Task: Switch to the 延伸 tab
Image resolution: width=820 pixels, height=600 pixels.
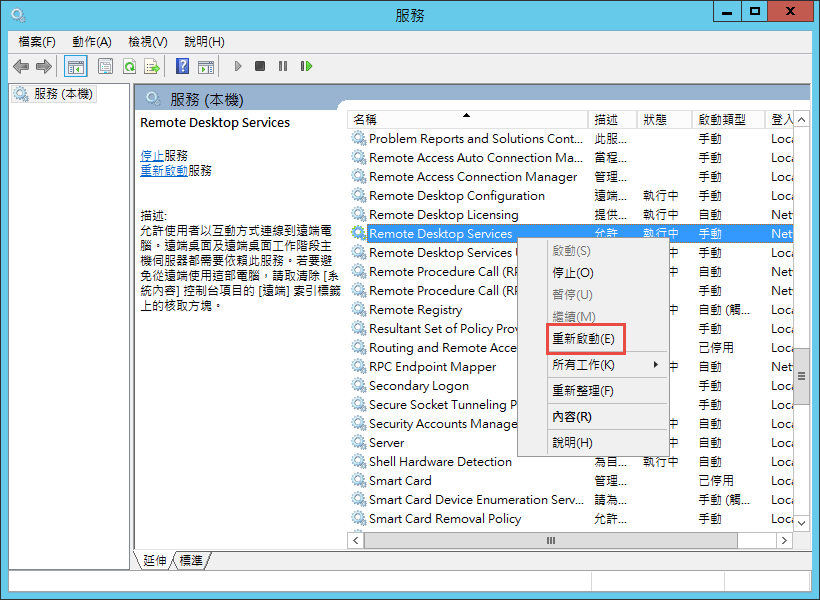Action: pyautogui.click(x=155, y=561)
